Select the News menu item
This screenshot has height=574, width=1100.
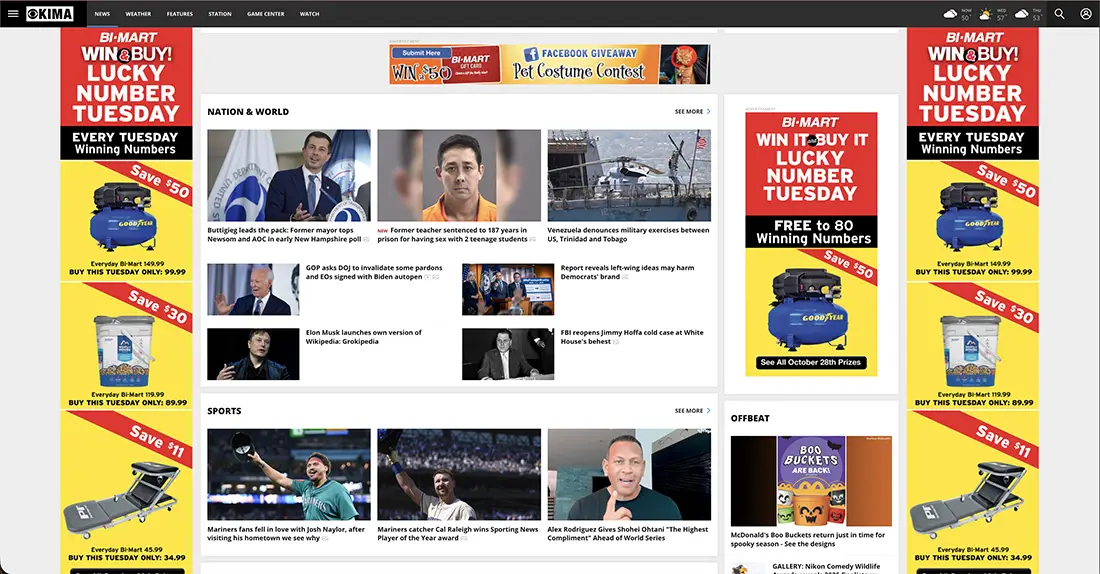pyautogui.click(x=102, y=13)
